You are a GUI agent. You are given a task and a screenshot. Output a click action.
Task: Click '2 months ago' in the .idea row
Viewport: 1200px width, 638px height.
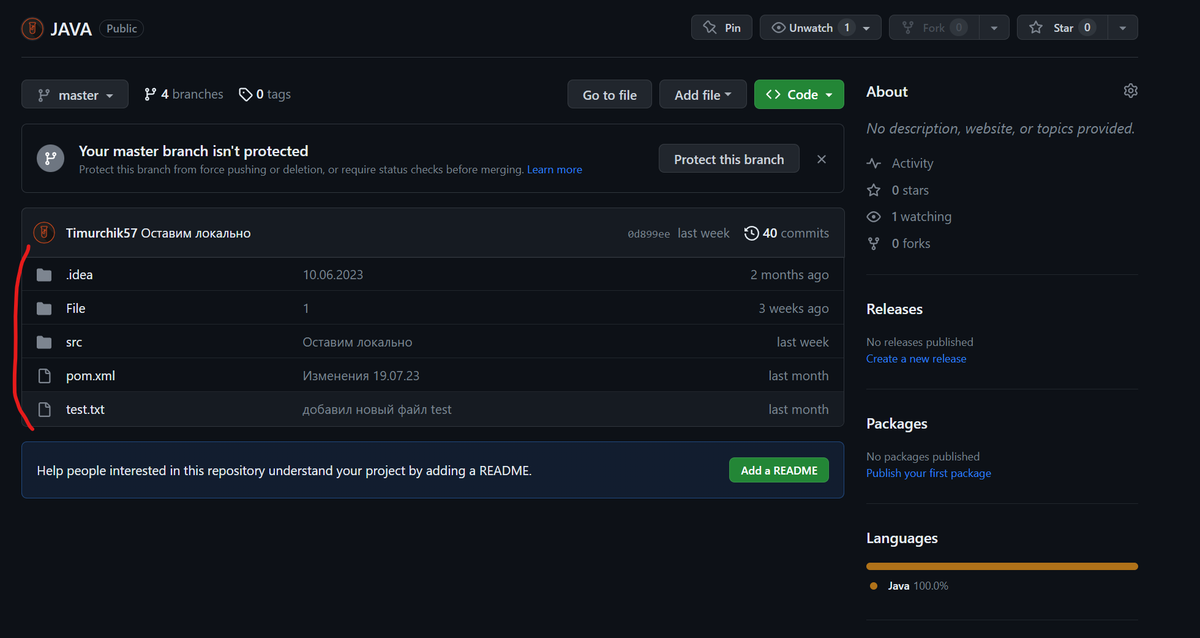coord(790,275)
